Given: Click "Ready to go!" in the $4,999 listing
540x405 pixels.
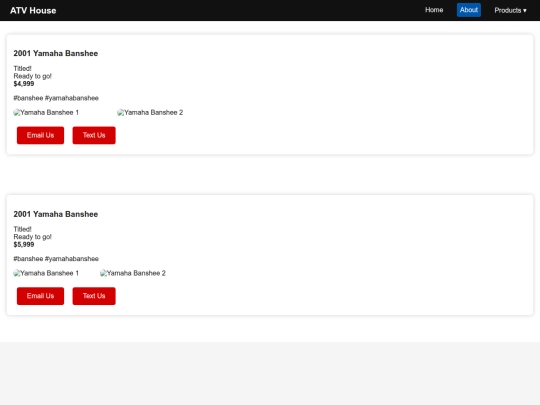Looking at the screenshot, I should [x=33, y=76].
